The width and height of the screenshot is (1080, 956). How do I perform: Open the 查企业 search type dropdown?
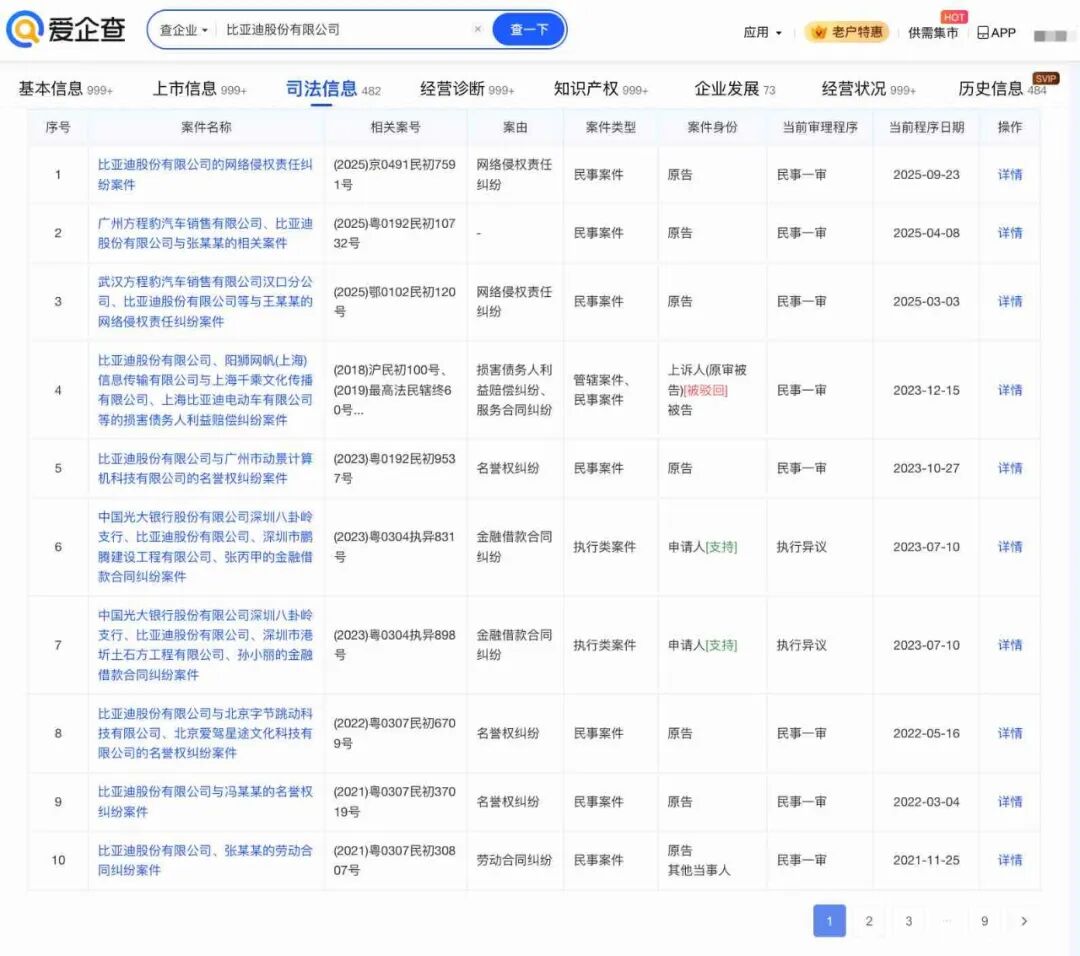click(x=183, y=30)
